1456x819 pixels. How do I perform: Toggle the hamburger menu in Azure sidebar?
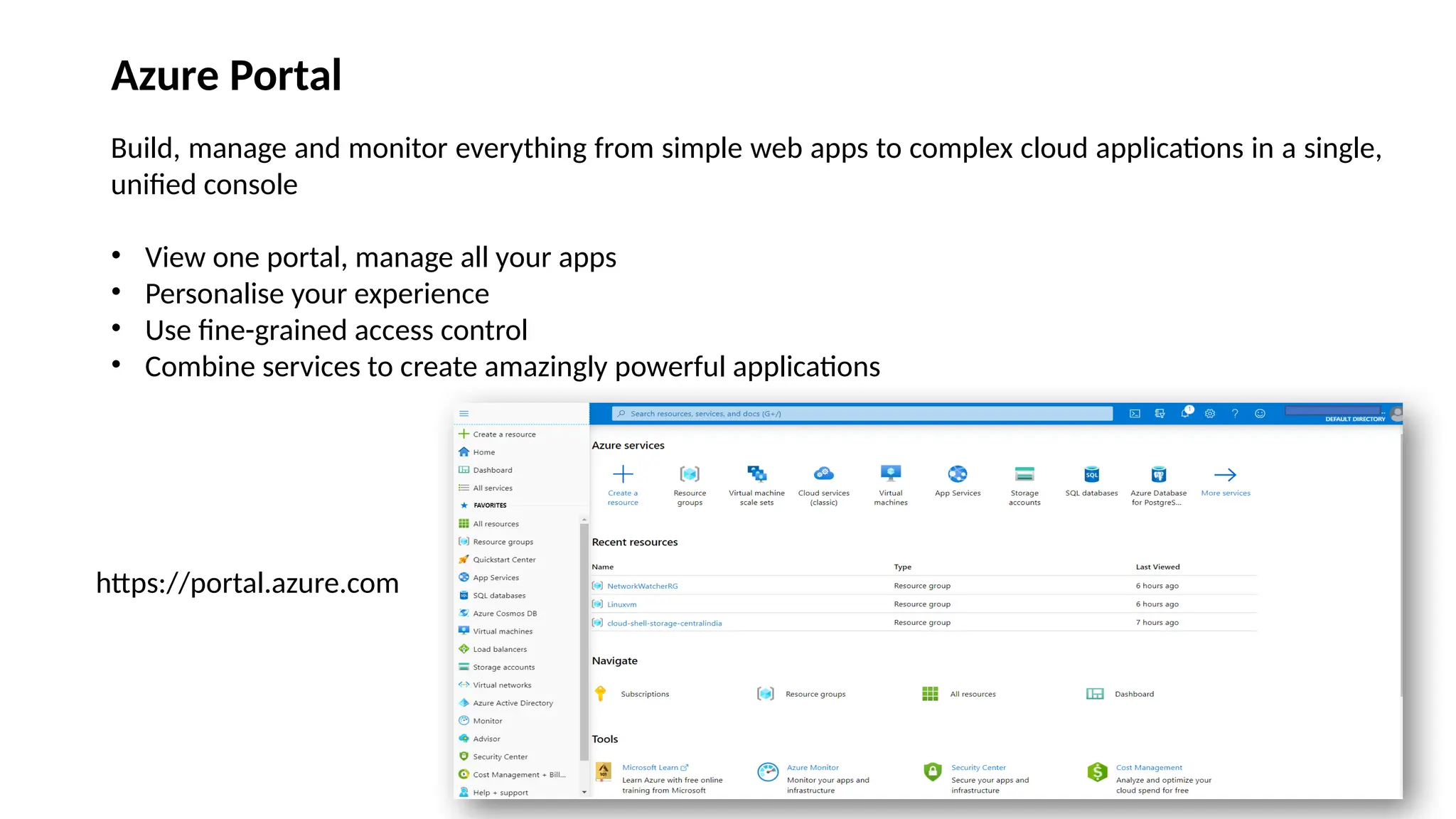(x=464, y=414)
